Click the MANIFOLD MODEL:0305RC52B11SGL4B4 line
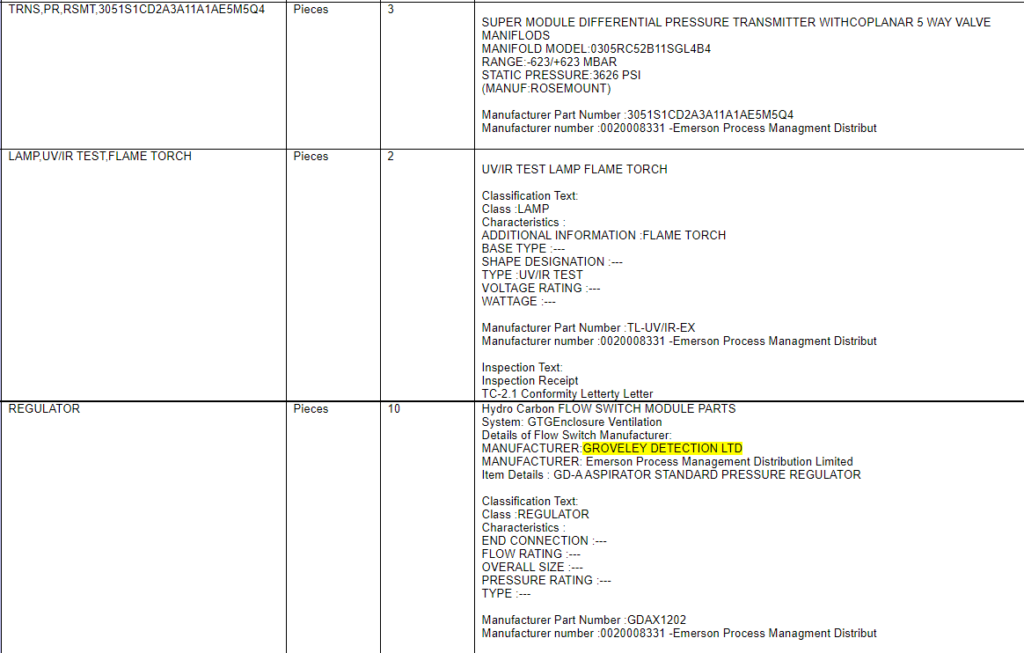The height and width of the screenshot is (653, 1024). click(598, 49)
